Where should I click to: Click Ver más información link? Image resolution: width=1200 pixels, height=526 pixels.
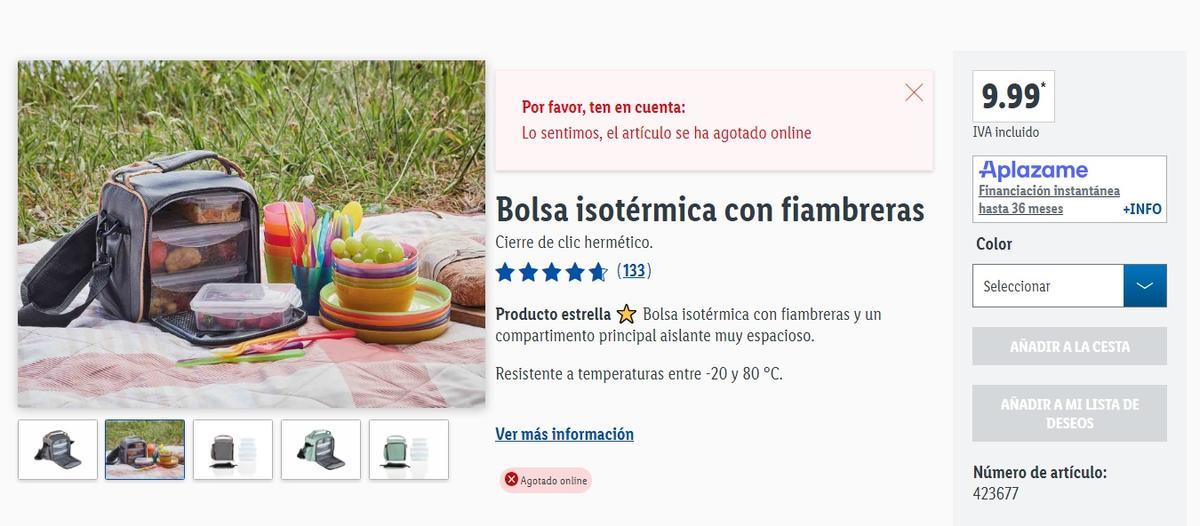[564, 434]
